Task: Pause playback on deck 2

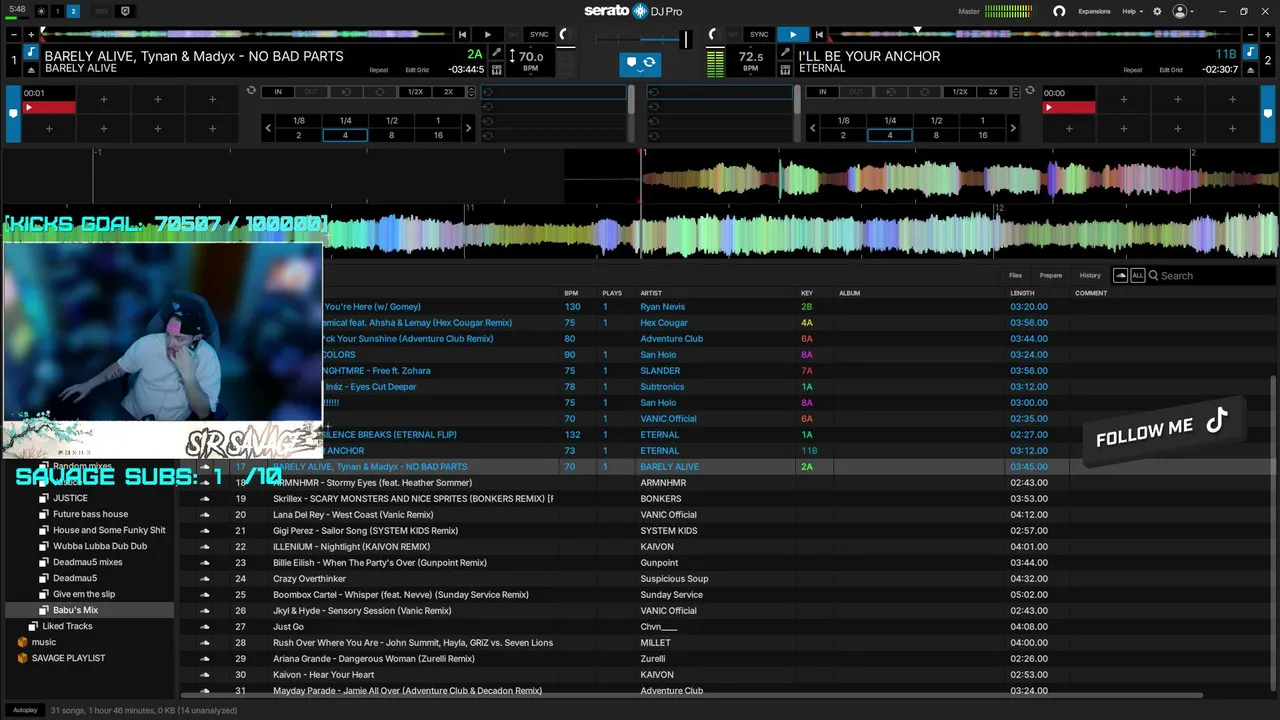Action: click(x=793, y=35)
